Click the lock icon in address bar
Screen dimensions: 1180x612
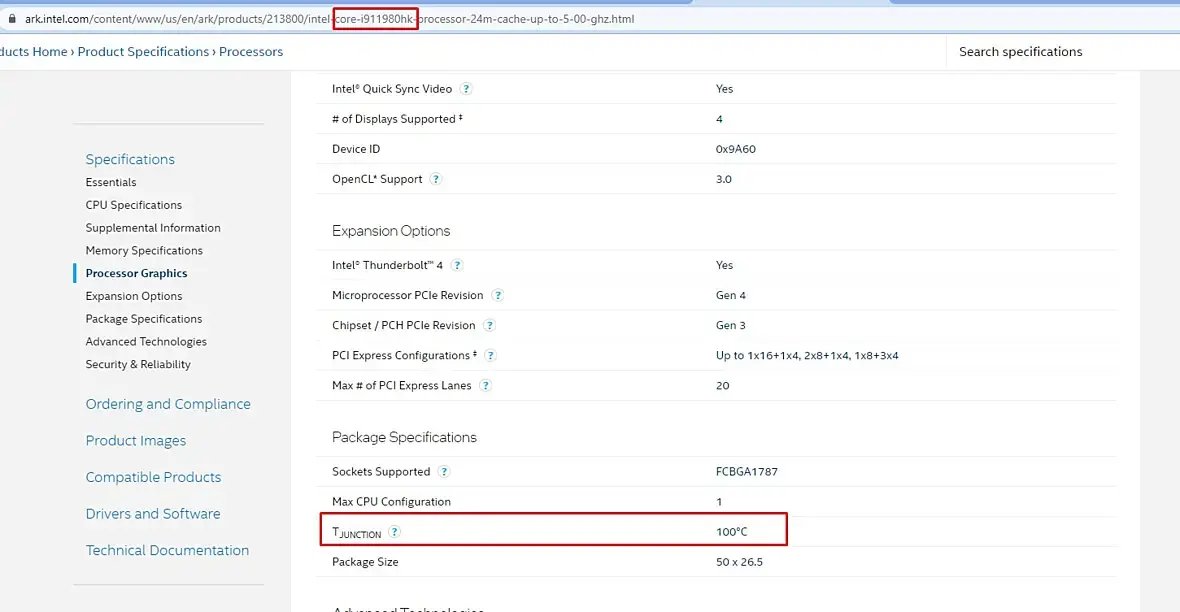[11, 19]
